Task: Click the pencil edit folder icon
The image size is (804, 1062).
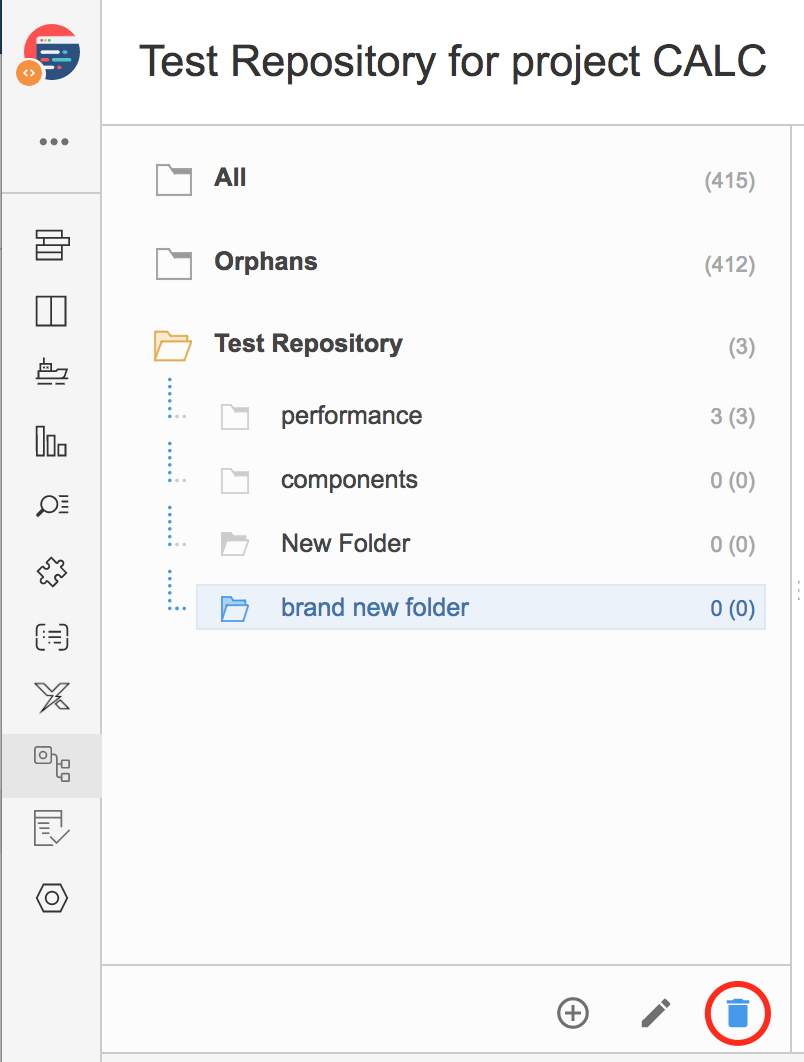Action: pyautogui.click(x=656, y=1013)
